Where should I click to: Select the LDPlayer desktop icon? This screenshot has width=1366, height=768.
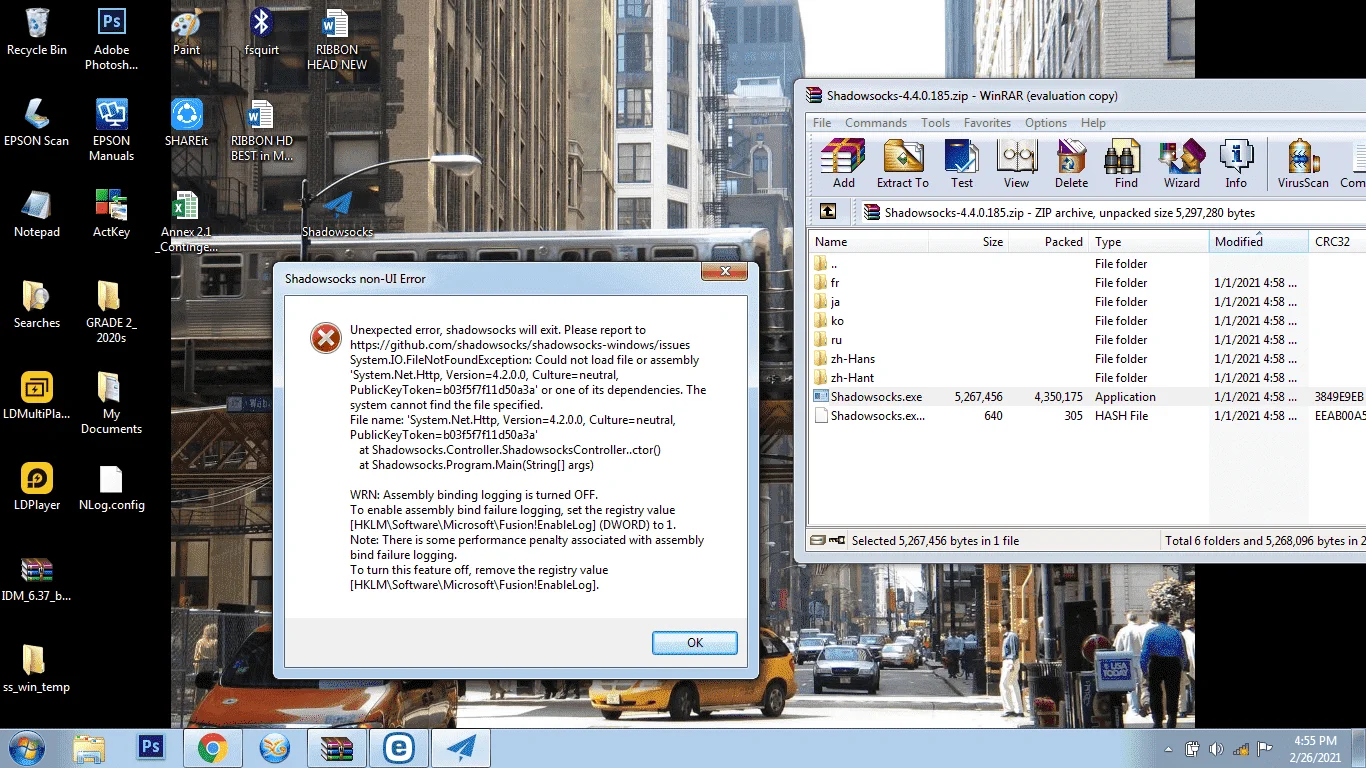37,487
